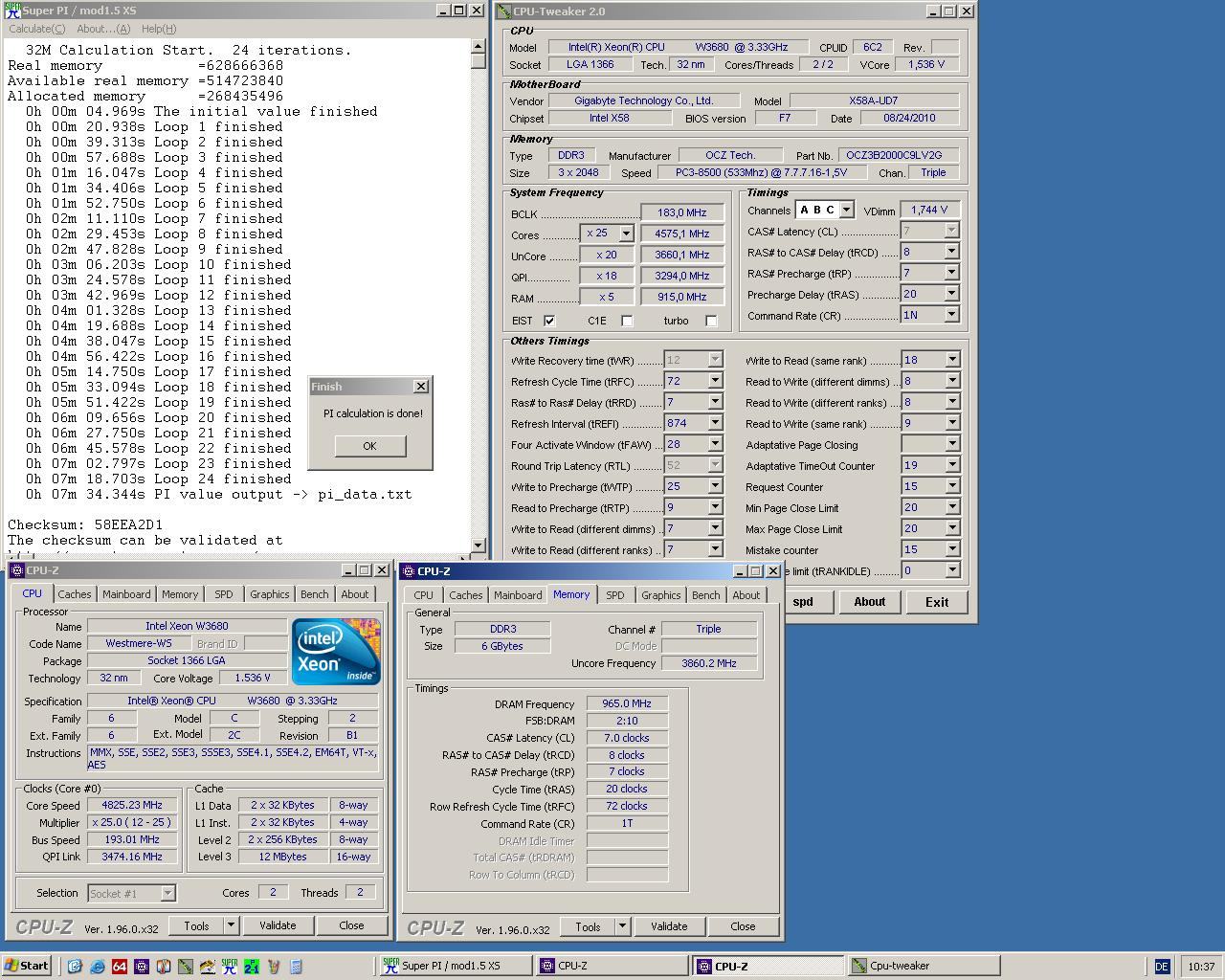Click the Exit button in CPU-Tweaker
The width and height of the screenshot is (1225, 980).
(x=937, y=602)
